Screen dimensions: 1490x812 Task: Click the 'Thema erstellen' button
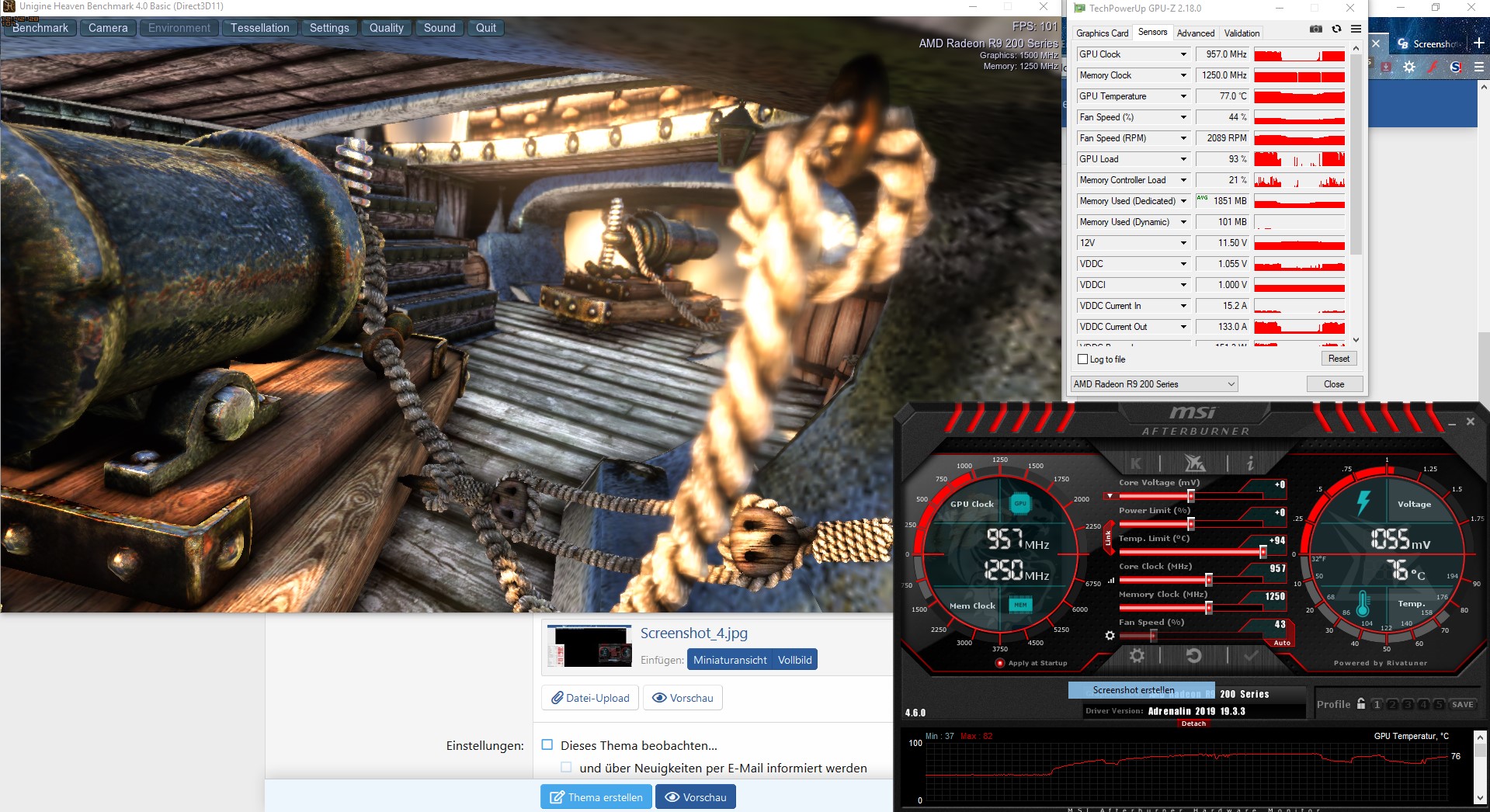coord(597,797)
